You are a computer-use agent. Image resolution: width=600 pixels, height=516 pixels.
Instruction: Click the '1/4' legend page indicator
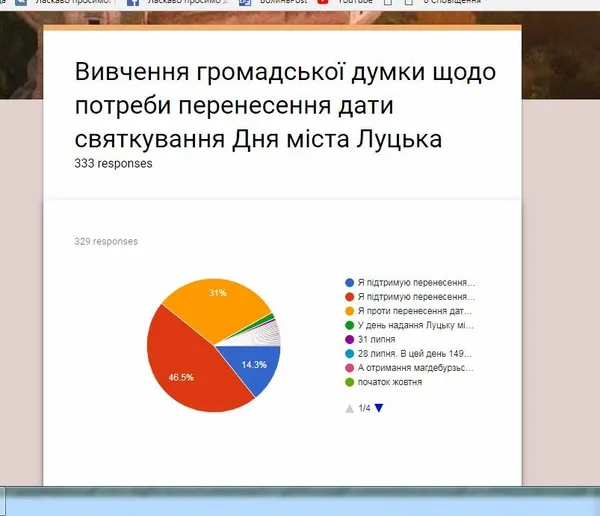pos(364,408)
